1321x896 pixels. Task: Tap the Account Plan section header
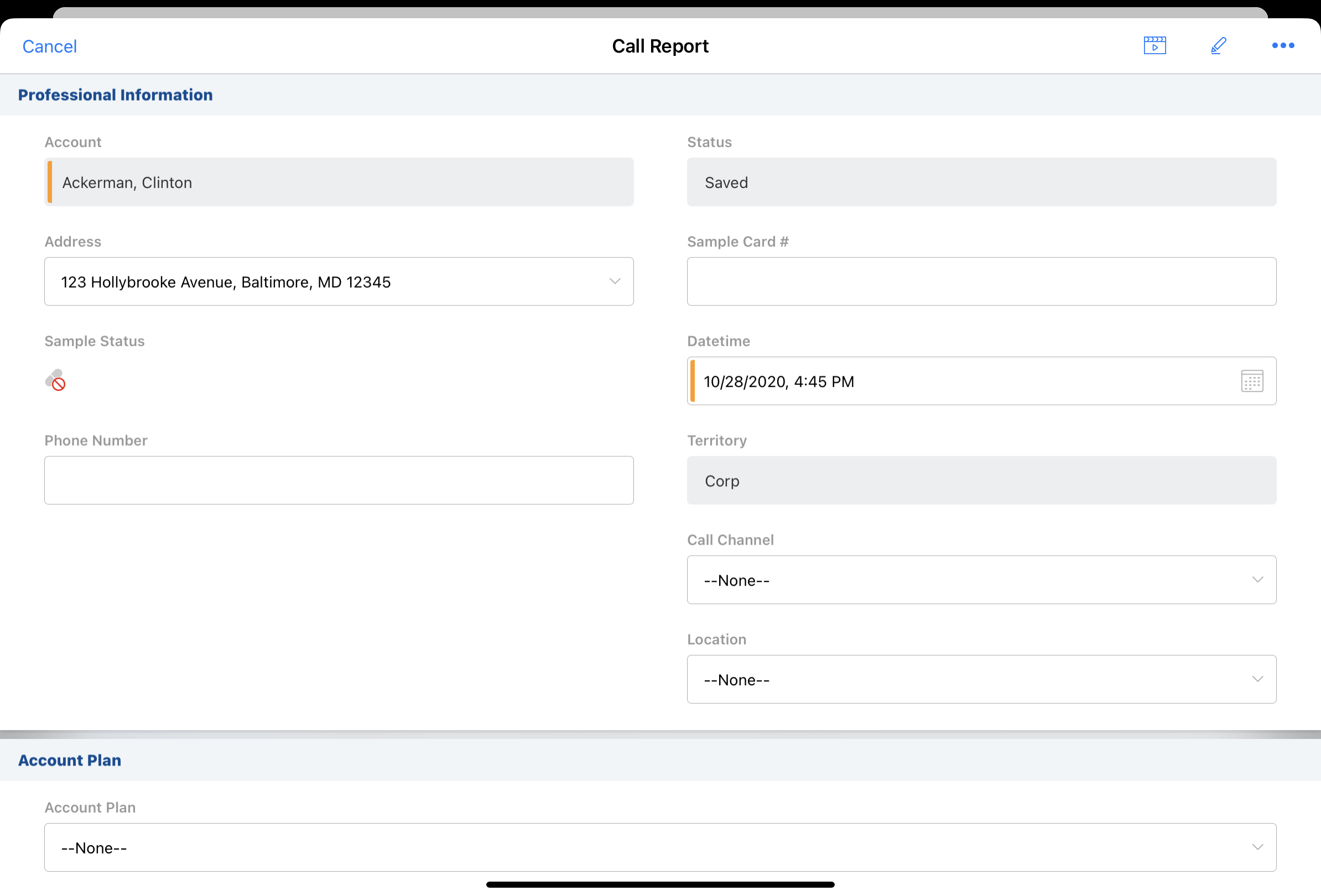[69, 760]
